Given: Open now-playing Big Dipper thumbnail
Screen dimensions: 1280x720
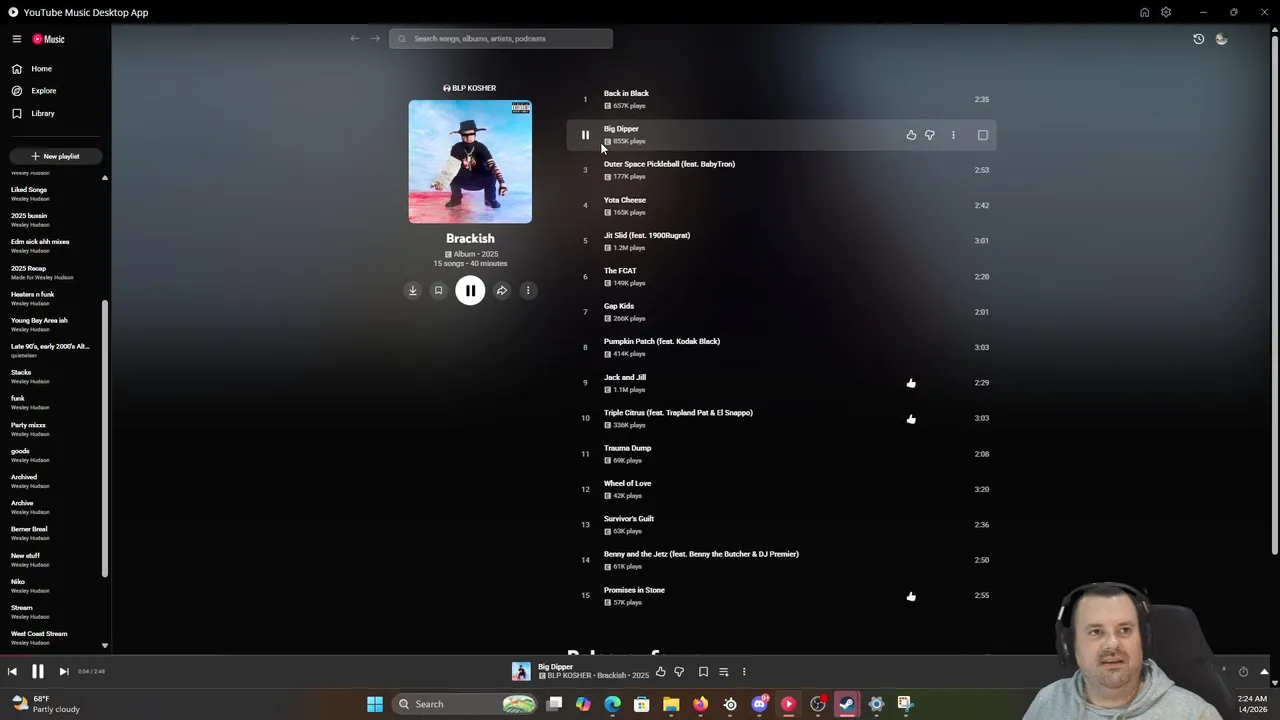Looking at the screenshot, I should pos(521,672).
